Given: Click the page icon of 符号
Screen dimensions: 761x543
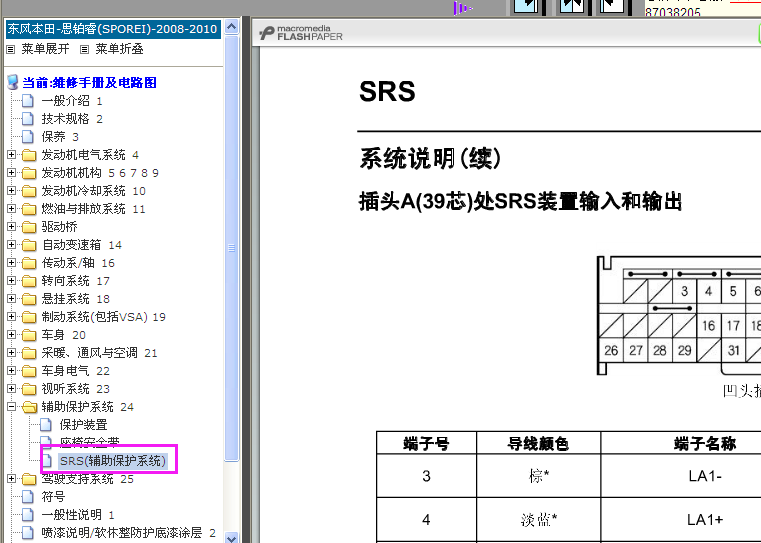Looking at the screenshot, I should [28, 496].
